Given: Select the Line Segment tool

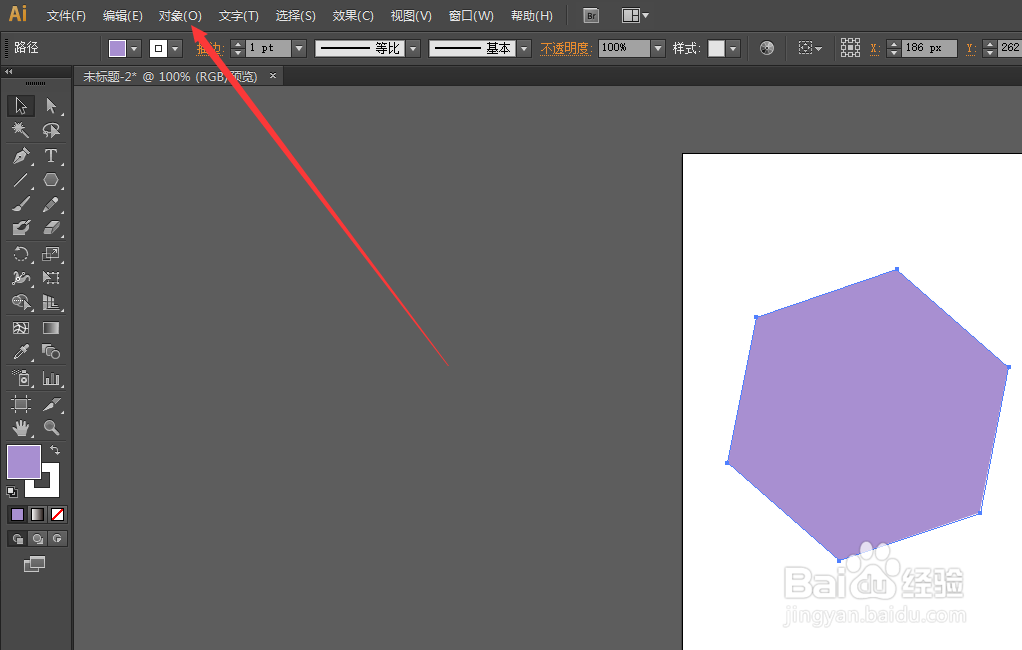Looking at the screenshot, I should [x=21, y=180].
